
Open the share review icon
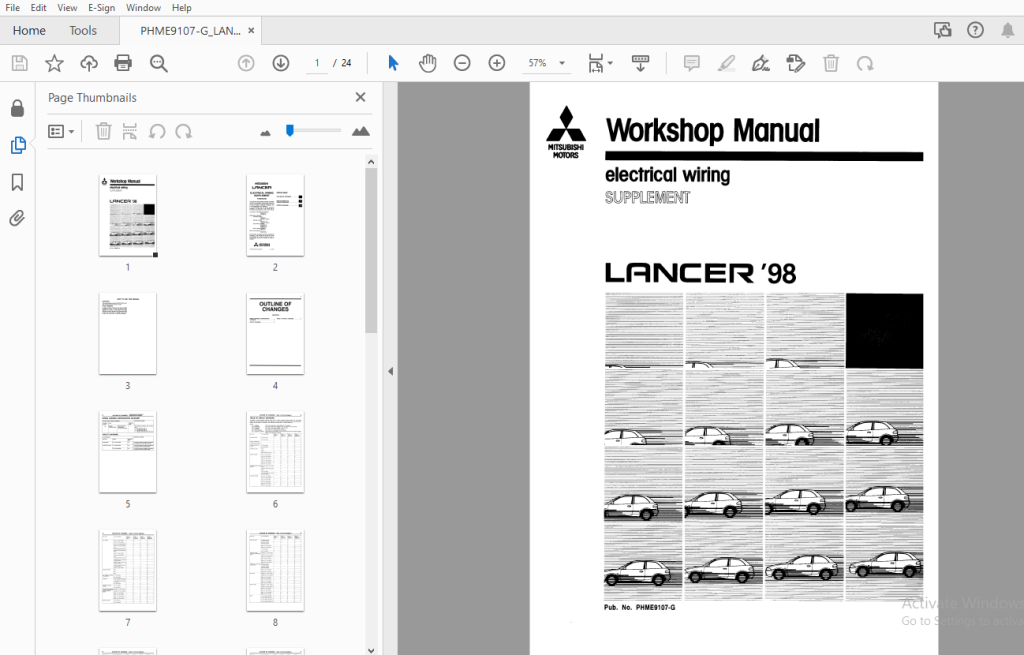[942, 30]
